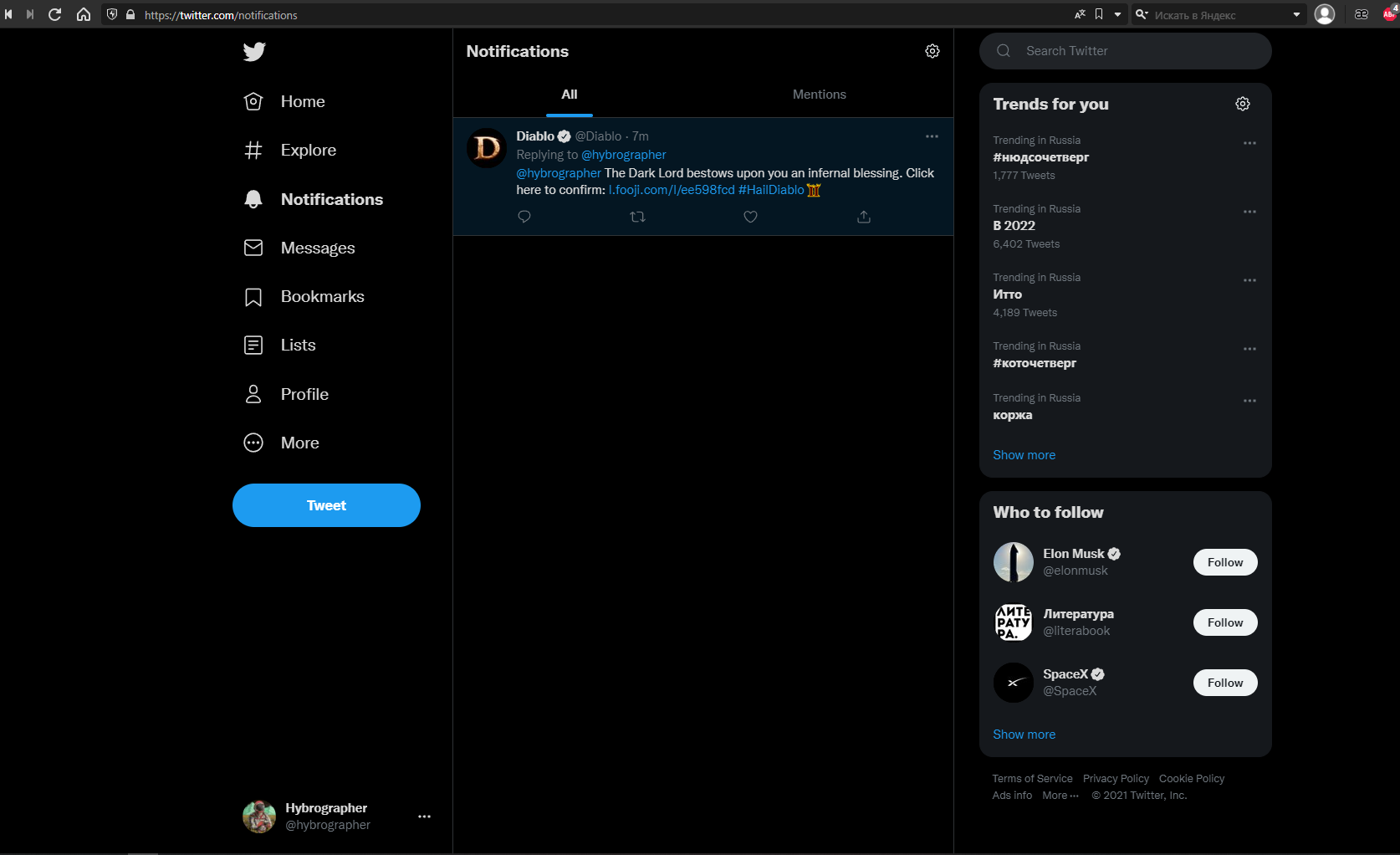
Task: Reply to the Diablo tweet
Action: click(x=524, y=217)
